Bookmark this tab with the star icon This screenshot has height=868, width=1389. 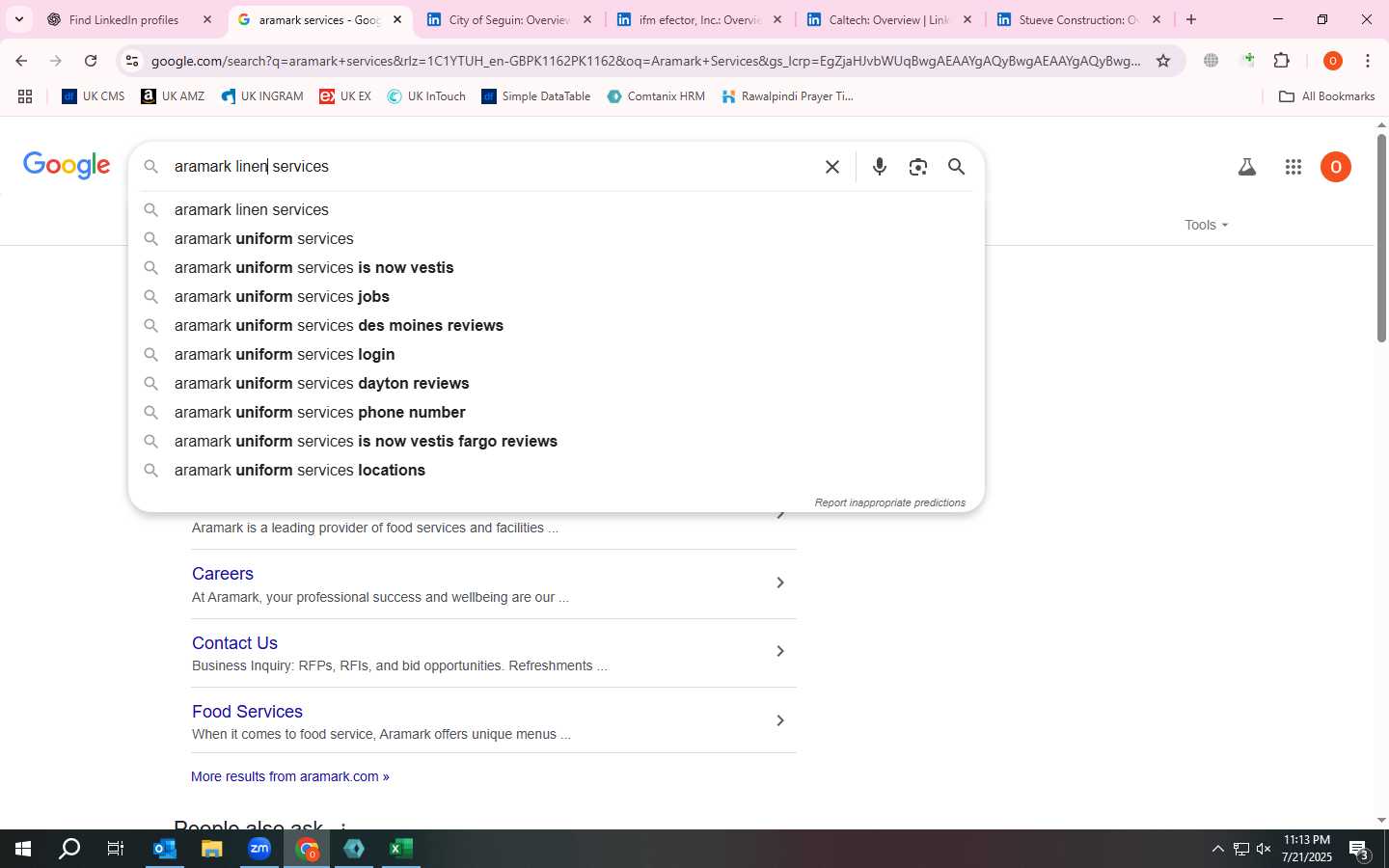[1163, 61]
